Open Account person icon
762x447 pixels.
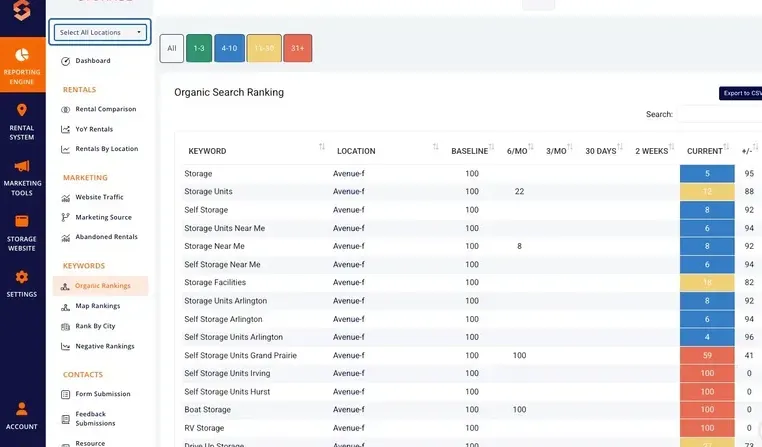pos(22,409)
